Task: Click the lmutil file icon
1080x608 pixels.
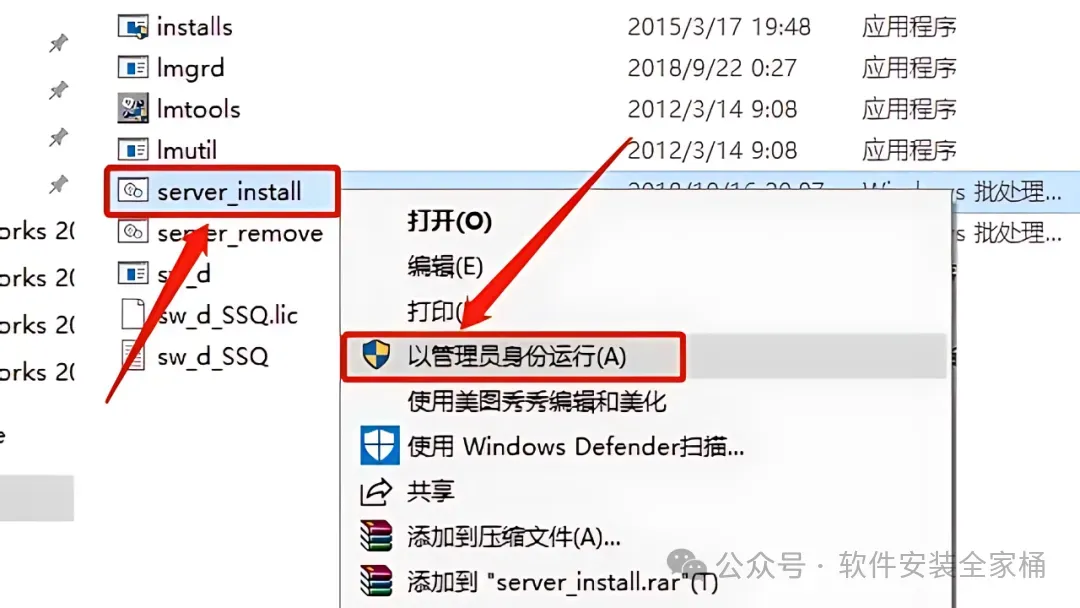Action: tap(133, 149)
